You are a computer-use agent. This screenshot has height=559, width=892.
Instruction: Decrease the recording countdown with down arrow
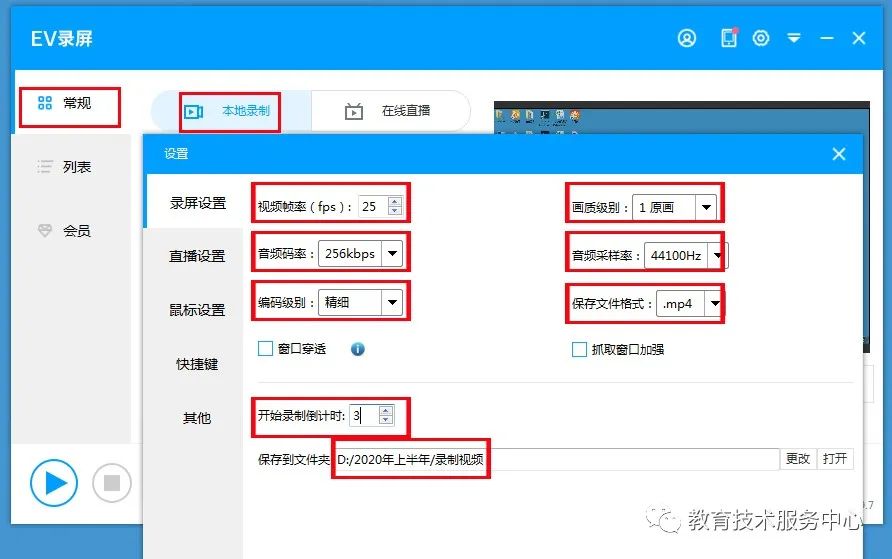click(386, 420)
